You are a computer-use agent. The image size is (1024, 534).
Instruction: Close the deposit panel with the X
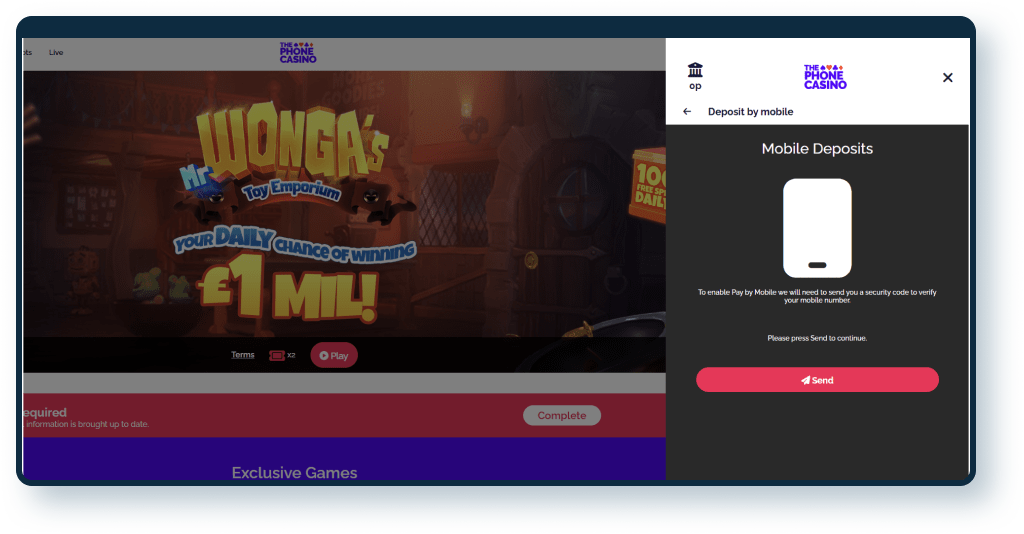tap(948, 78)
